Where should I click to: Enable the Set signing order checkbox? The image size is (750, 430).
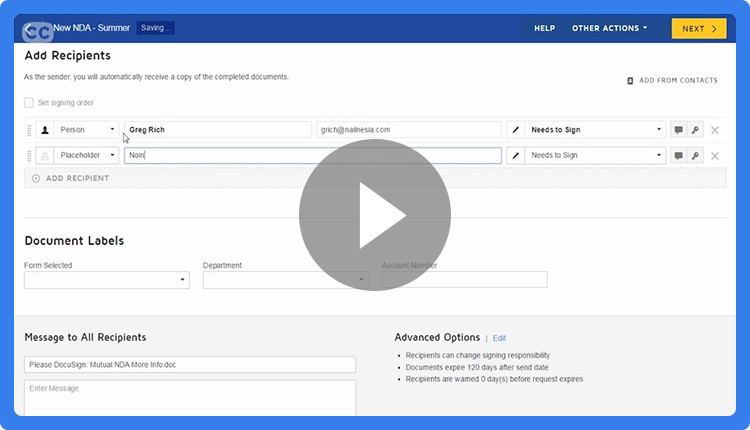coord(29,102)
